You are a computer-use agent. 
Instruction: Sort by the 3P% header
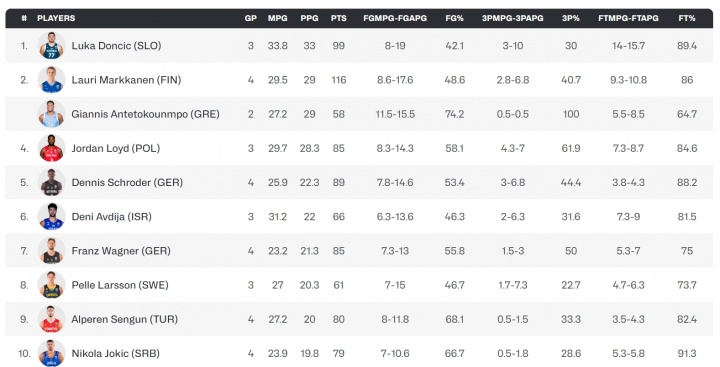coord(571,18)
